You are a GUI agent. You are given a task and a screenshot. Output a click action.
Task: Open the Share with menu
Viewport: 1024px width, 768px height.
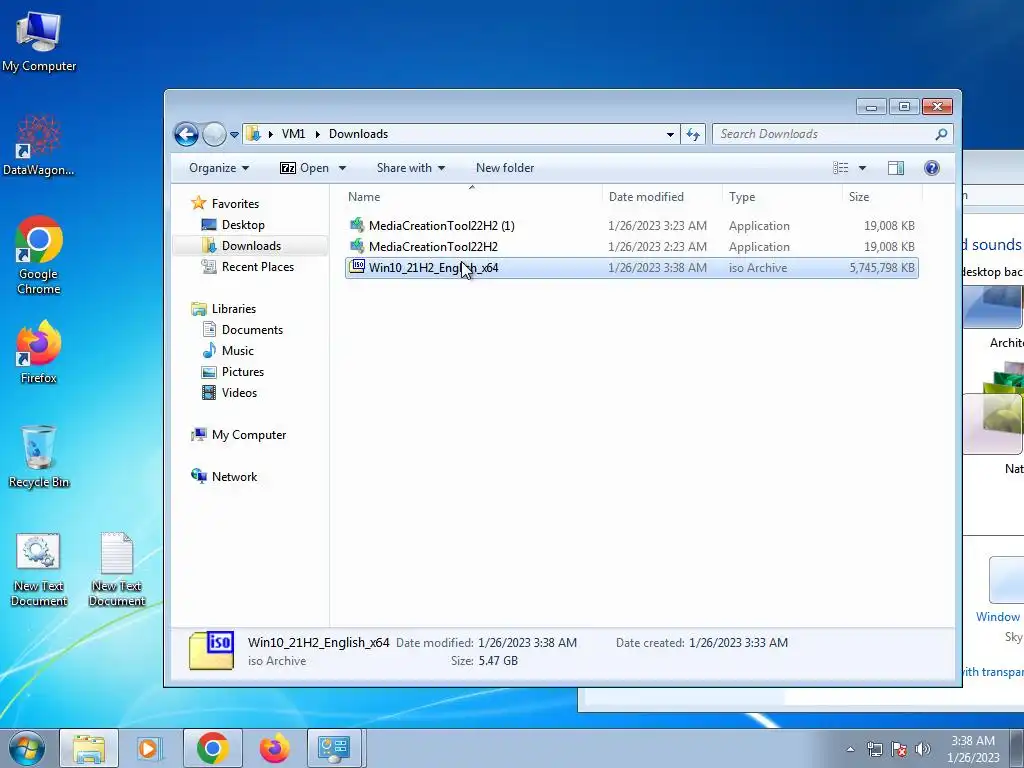coord(411,168)
